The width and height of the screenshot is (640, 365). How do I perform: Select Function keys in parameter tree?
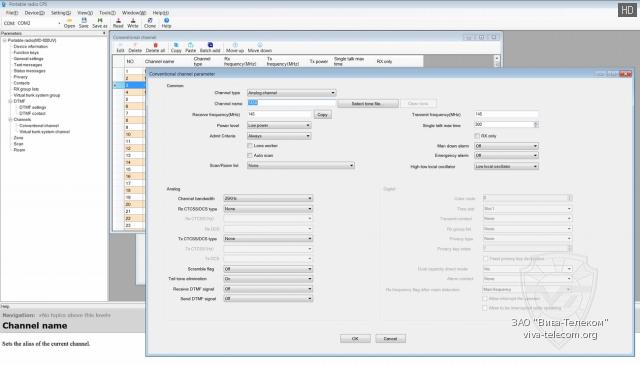point(26,53)
